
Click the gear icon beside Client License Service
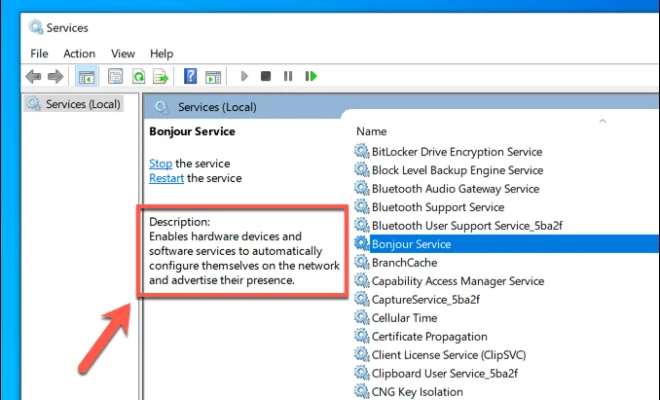362,354
